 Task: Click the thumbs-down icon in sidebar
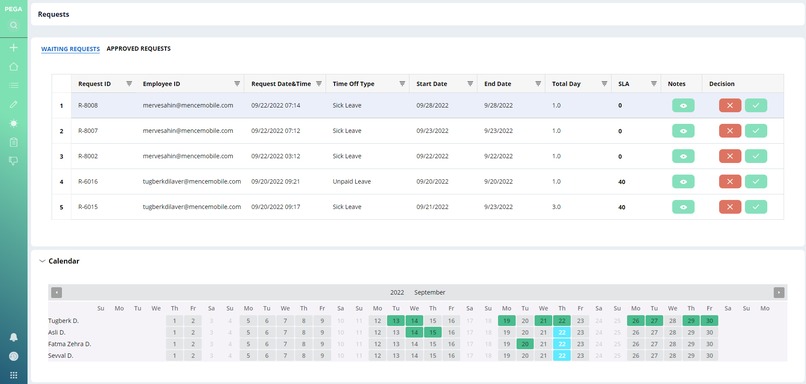14,161
